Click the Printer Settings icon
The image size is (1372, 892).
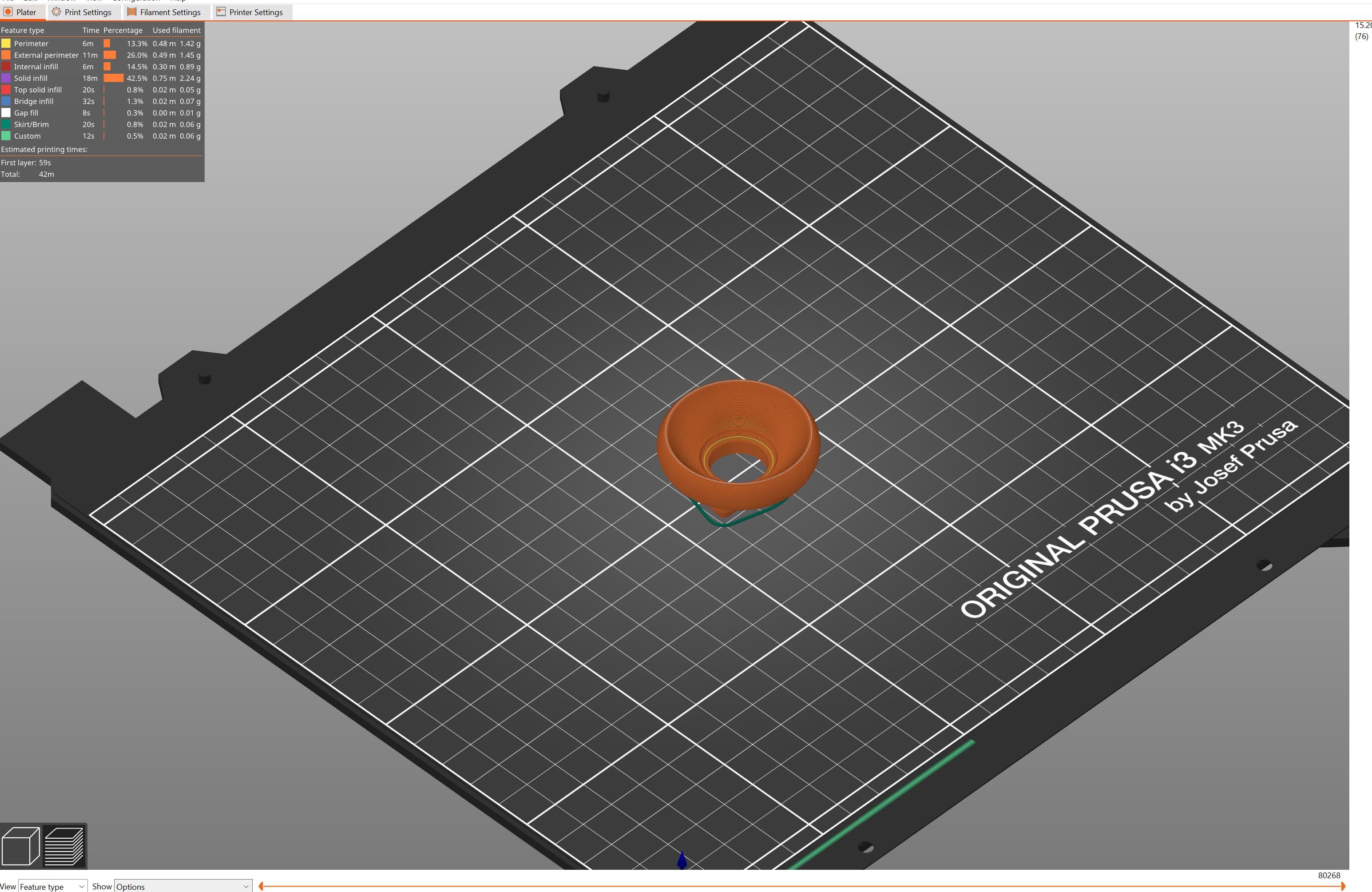221,12
